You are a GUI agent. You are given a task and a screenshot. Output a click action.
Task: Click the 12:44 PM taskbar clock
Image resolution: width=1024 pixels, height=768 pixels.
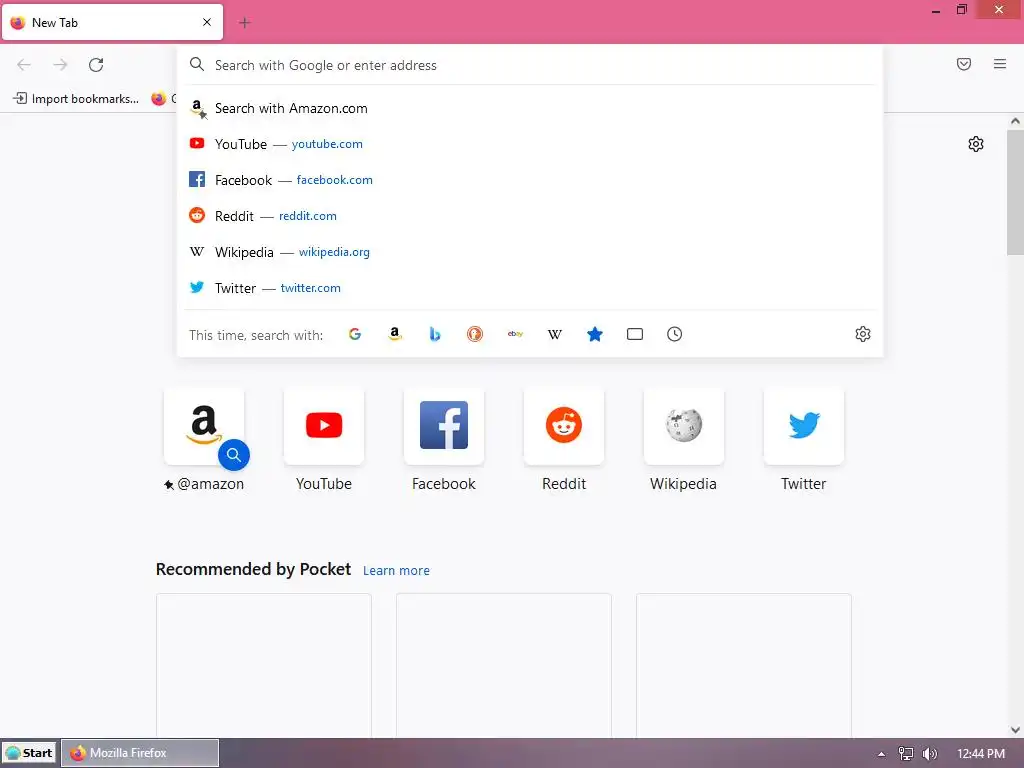coord(981,754)
